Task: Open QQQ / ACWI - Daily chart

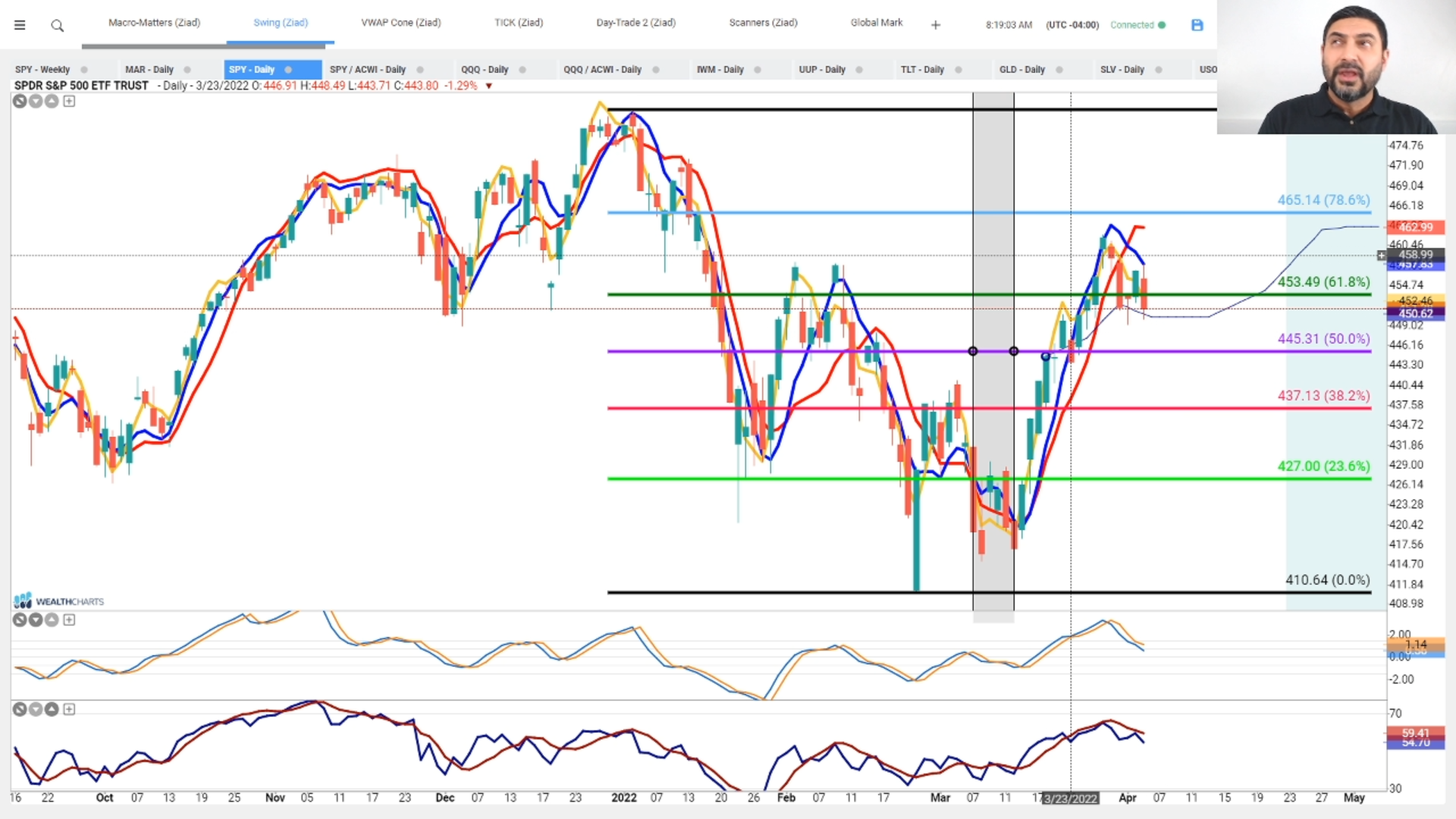Action: tap(602, 70)
